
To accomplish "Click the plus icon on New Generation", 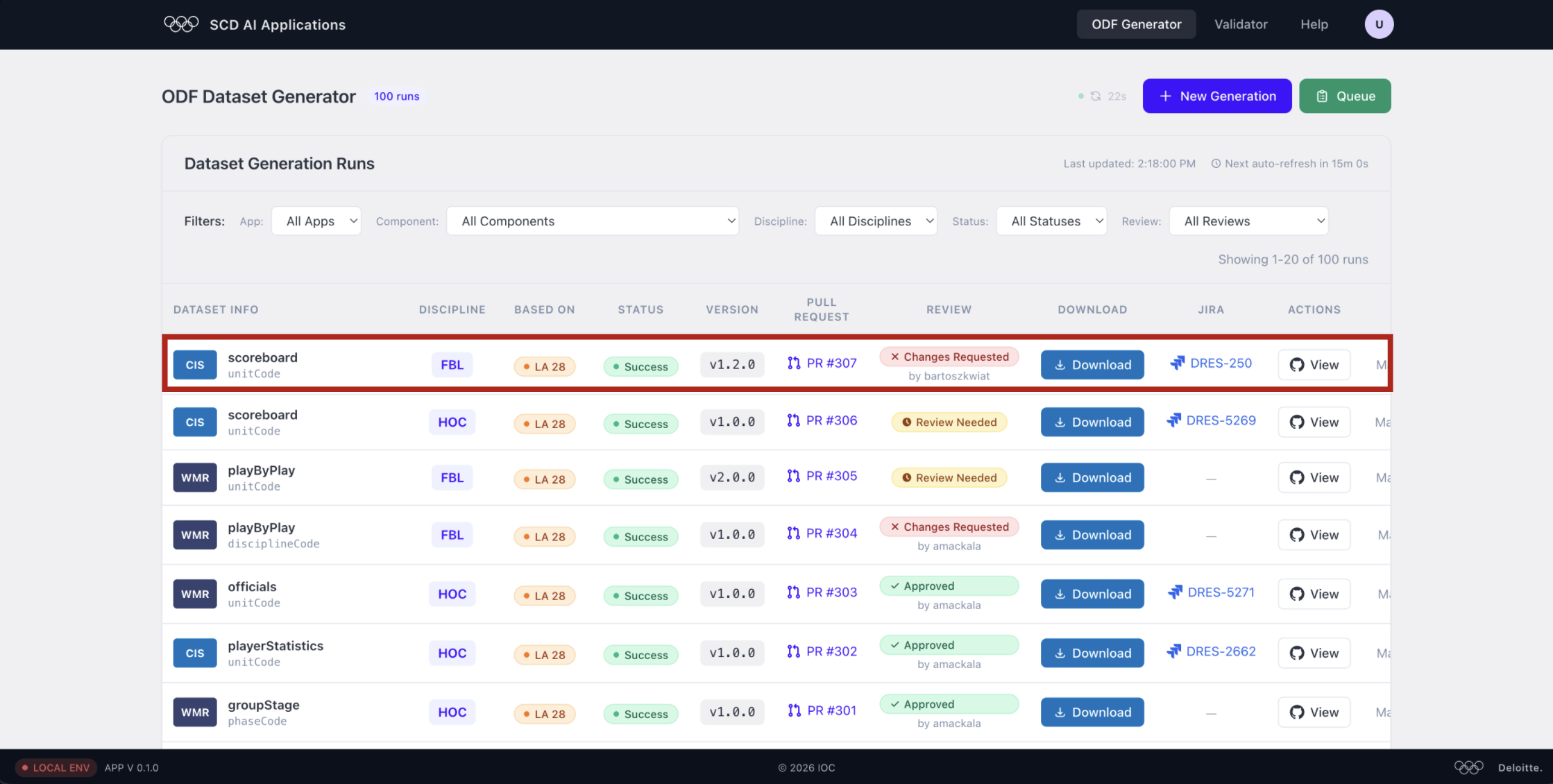I will point(1166,96).
